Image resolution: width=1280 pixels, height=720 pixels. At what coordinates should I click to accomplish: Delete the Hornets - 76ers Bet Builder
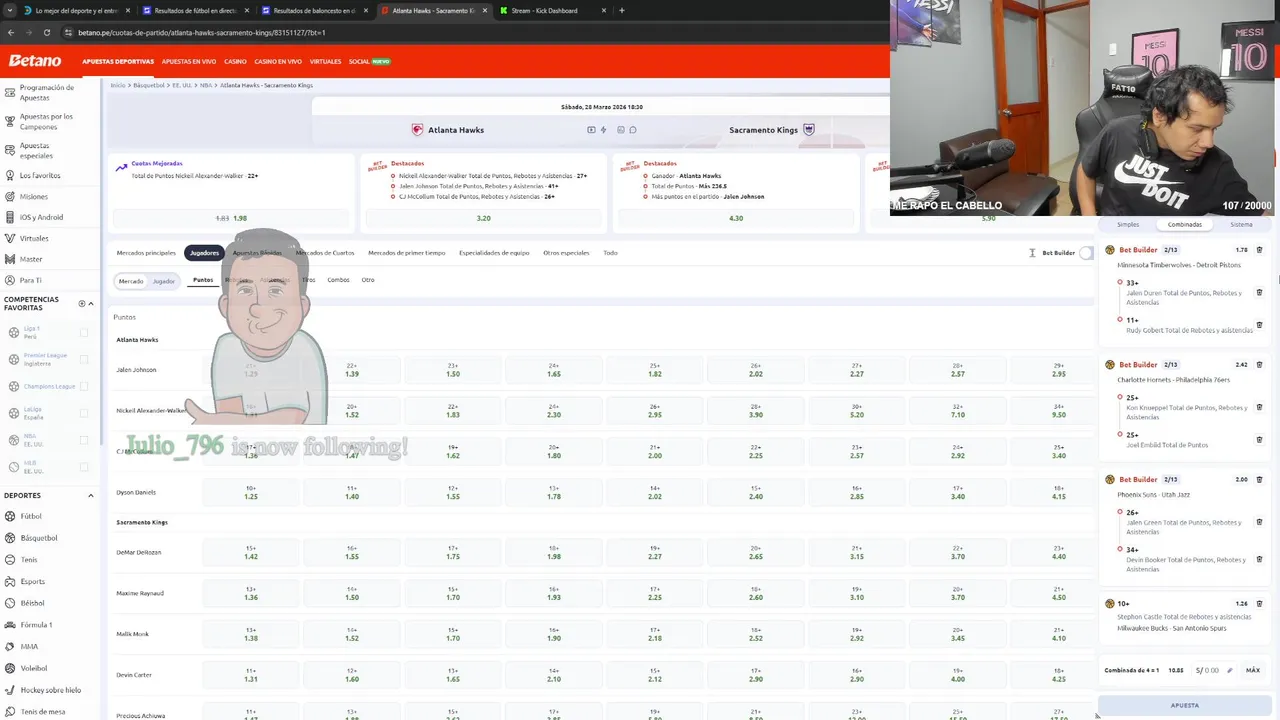point(1259,365)
